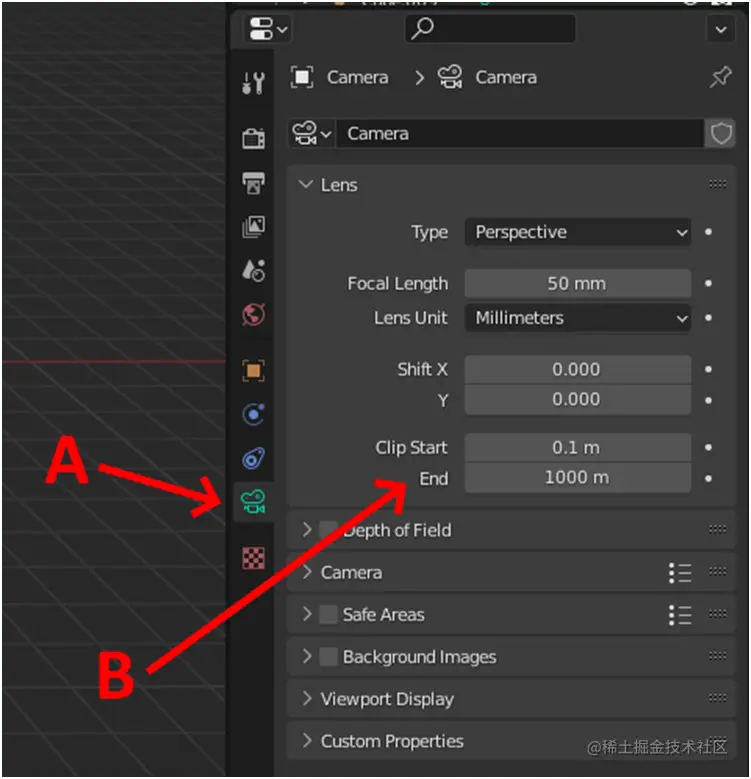Image resolution: width=751 pixels, height=779 pixels.
Task: Animate Clip End via its dot
Action: (708, 478)
